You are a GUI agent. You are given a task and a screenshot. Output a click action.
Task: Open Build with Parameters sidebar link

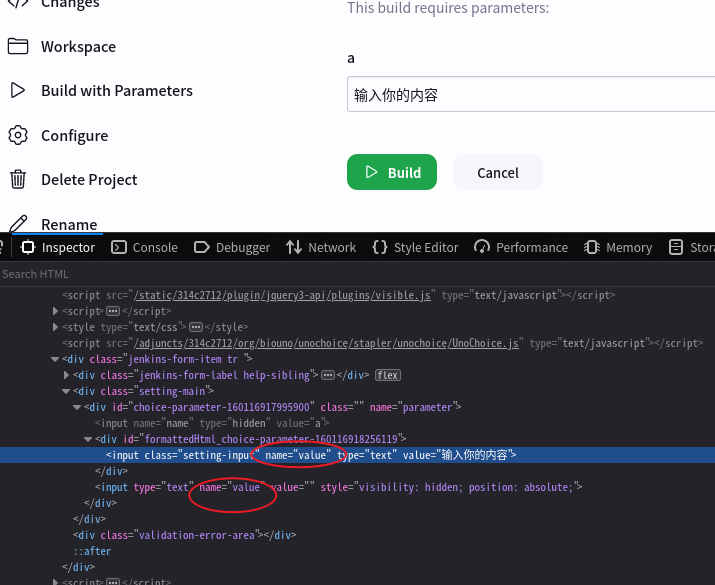point(117,91)
